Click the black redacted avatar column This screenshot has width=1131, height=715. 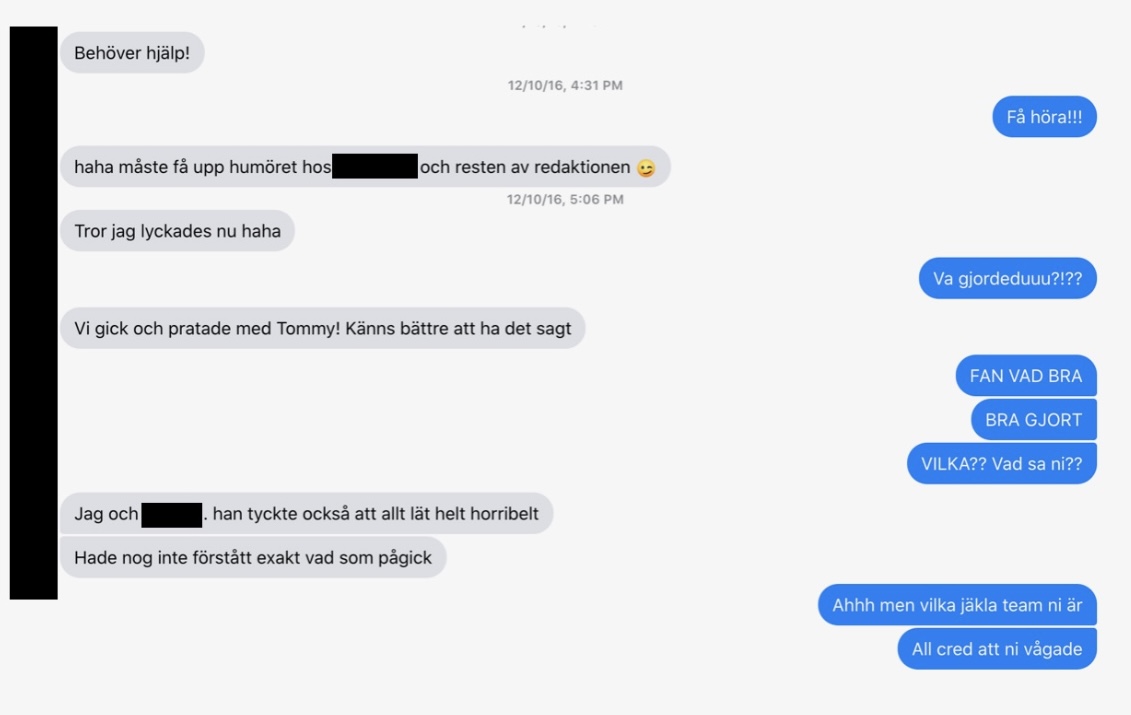pos(33,313)
